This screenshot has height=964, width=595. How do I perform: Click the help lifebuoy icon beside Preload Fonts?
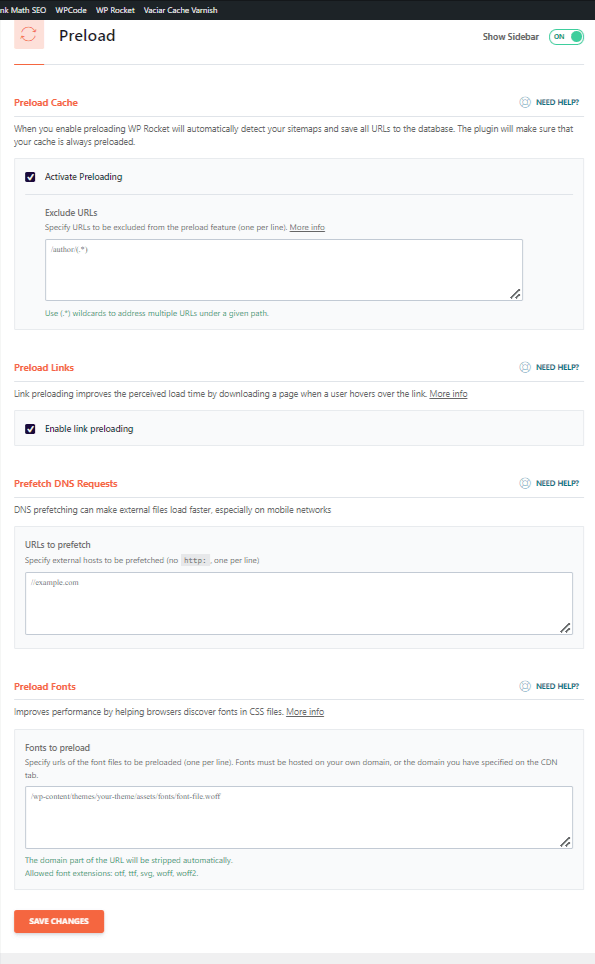pyautogui.click(x=525, y=686)
